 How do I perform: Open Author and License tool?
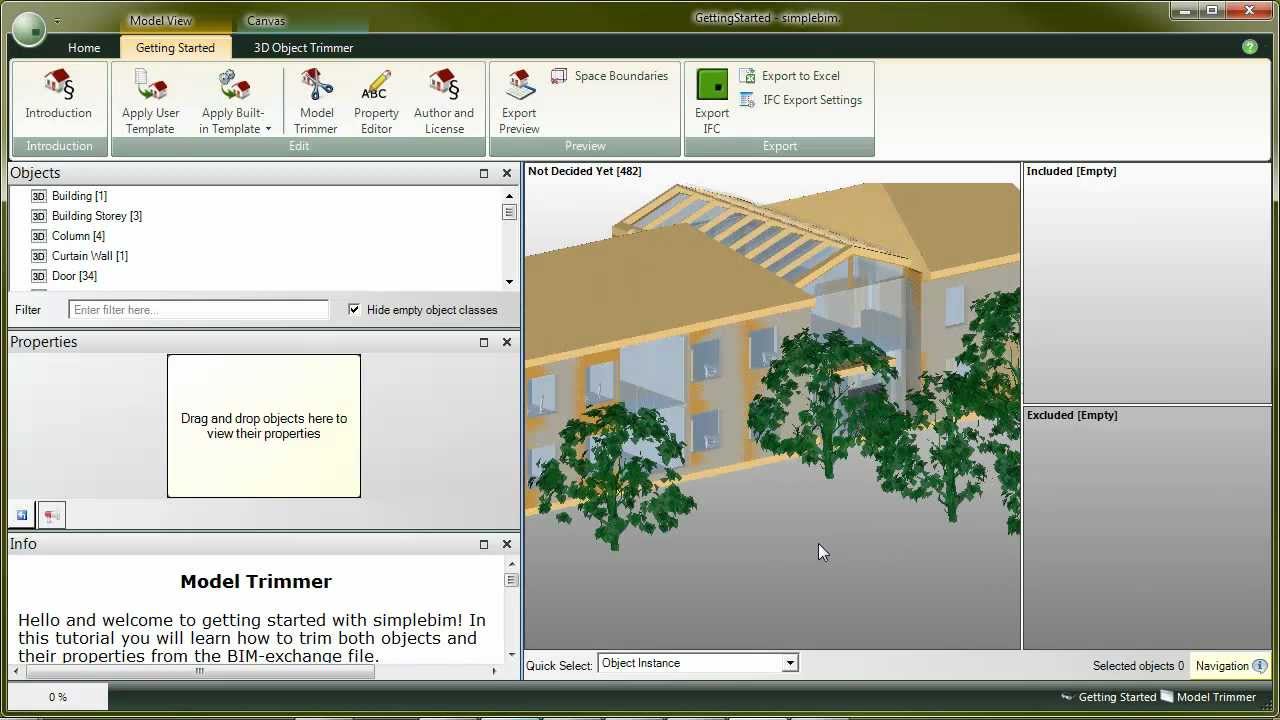click(x=444, y=100)
